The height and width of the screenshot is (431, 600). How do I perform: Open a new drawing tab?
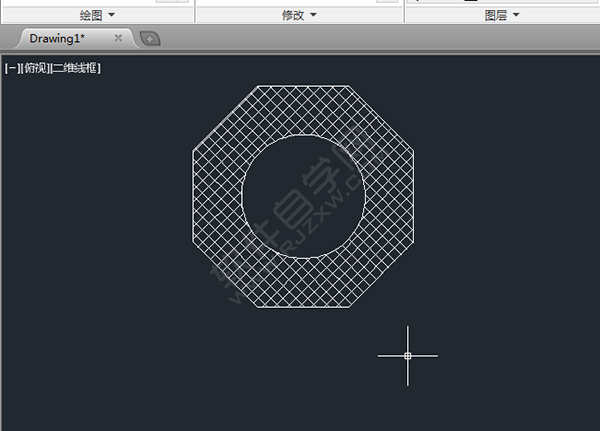pyautogui.click(x=150, y=39)
